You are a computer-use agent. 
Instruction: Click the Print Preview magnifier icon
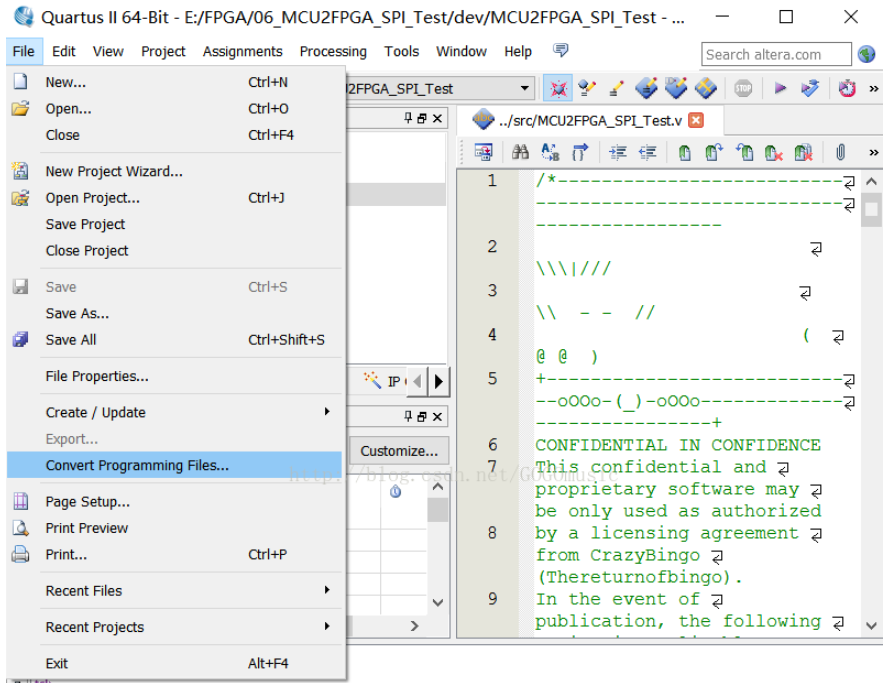21,528
